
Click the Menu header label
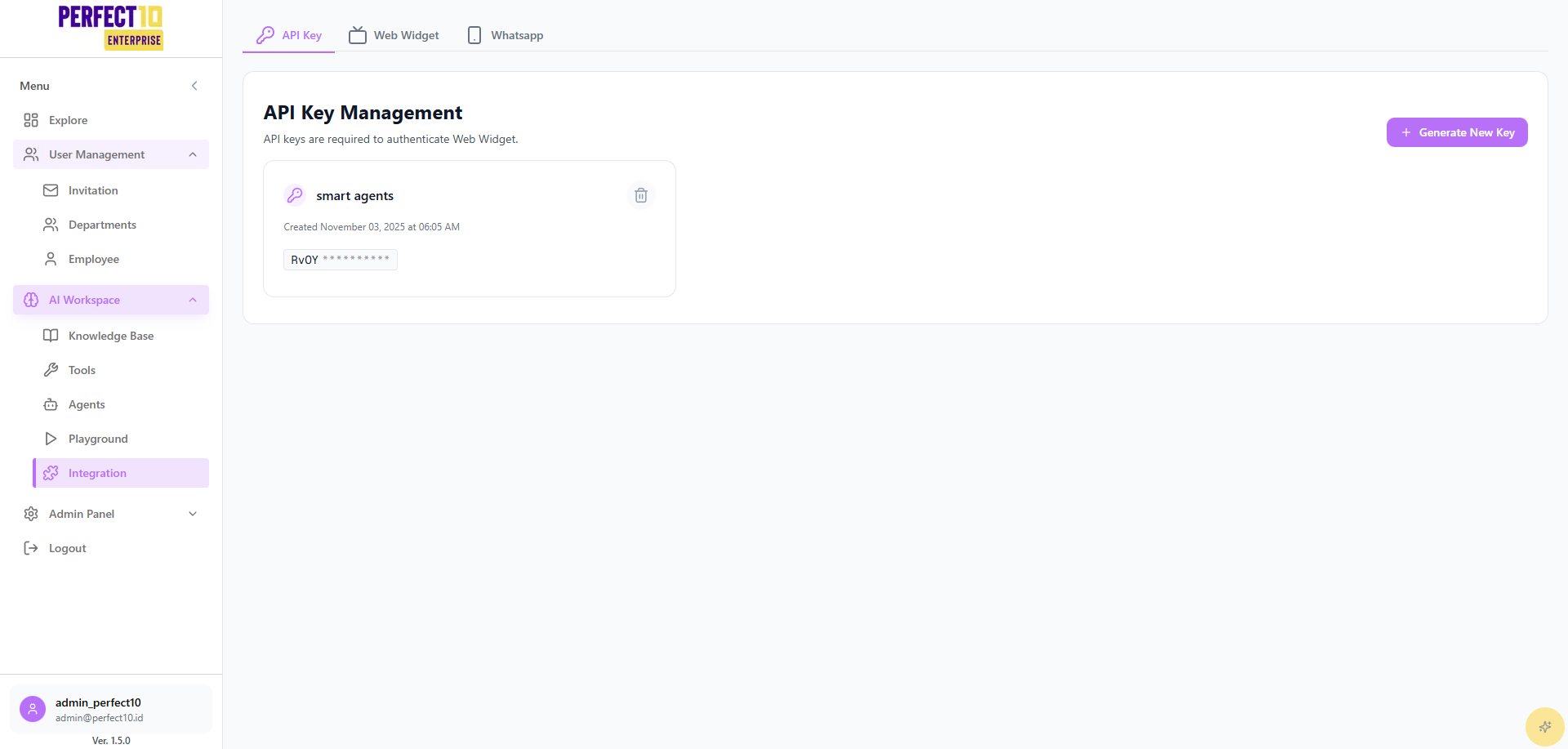[34, 86]
